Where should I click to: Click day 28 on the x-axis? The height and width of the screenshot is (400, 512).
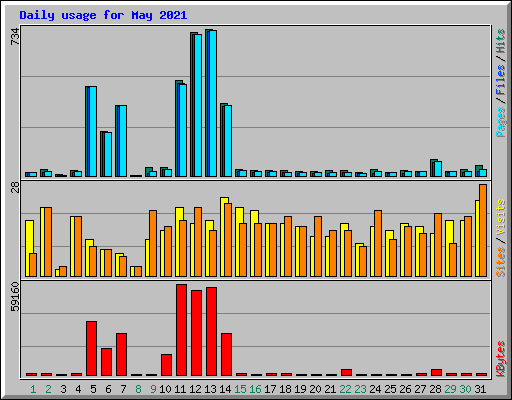click(435, 389)
